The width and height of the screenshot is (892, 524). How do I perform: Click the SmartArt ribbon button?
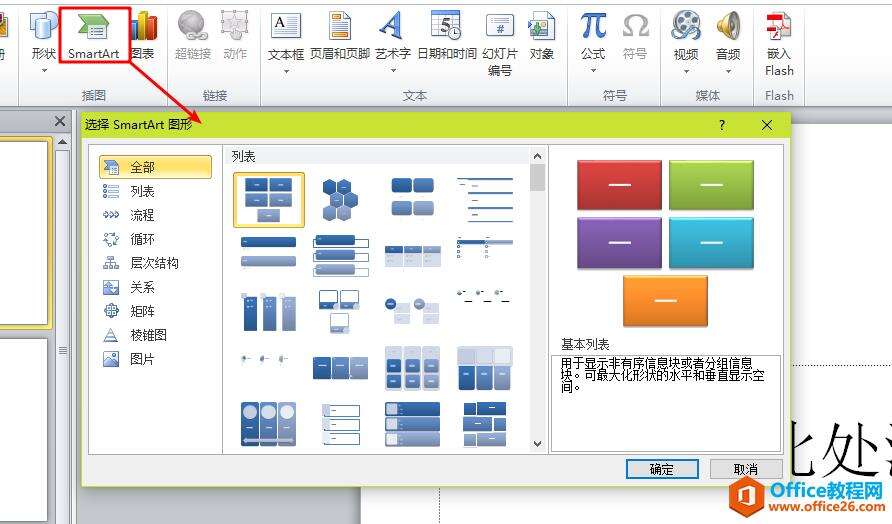click(94, 35)
